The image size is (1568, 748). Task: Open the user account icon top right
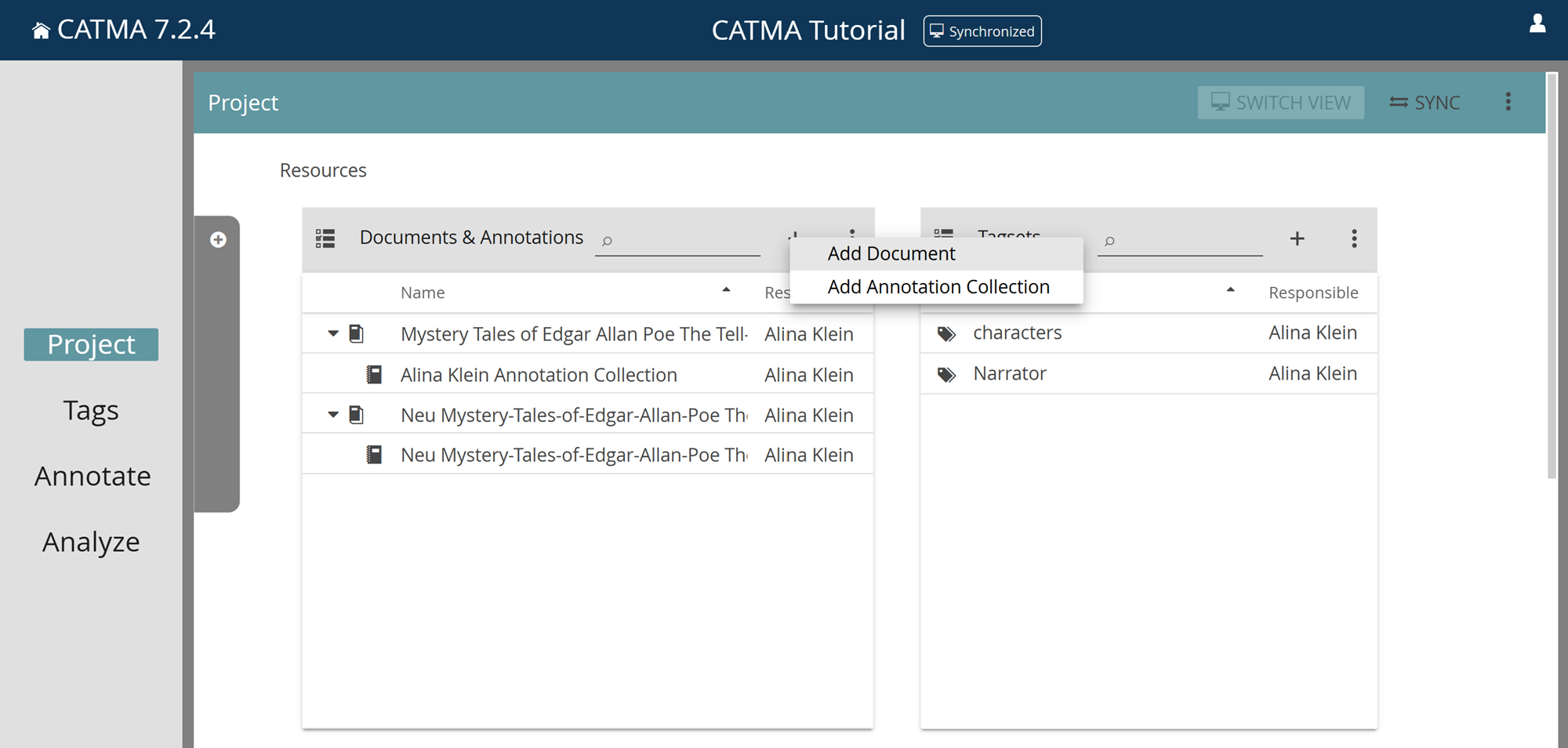(x=1538, y=24)
